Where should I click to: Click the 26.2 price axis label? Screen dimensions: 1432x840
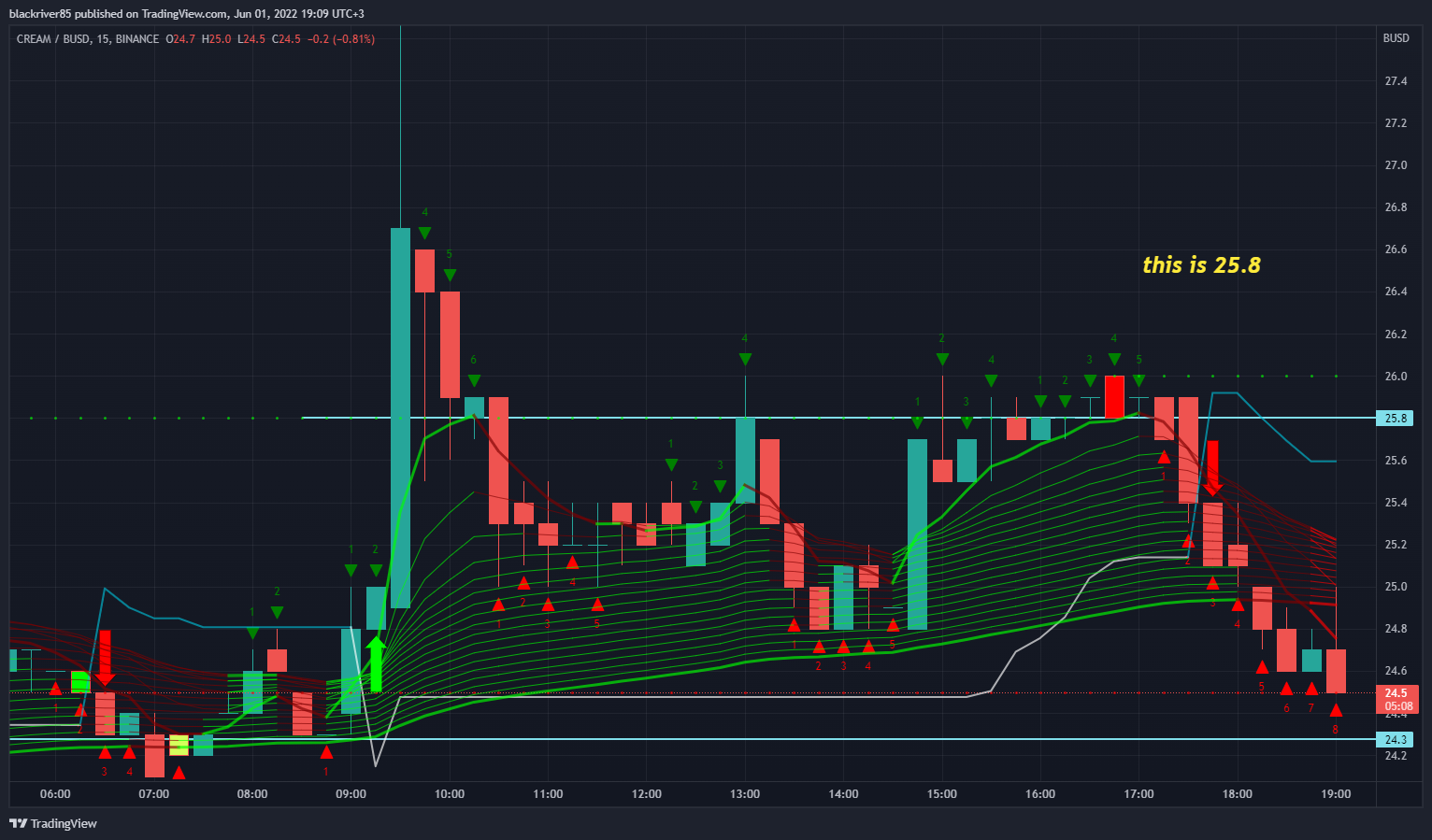click(1396, 335)
